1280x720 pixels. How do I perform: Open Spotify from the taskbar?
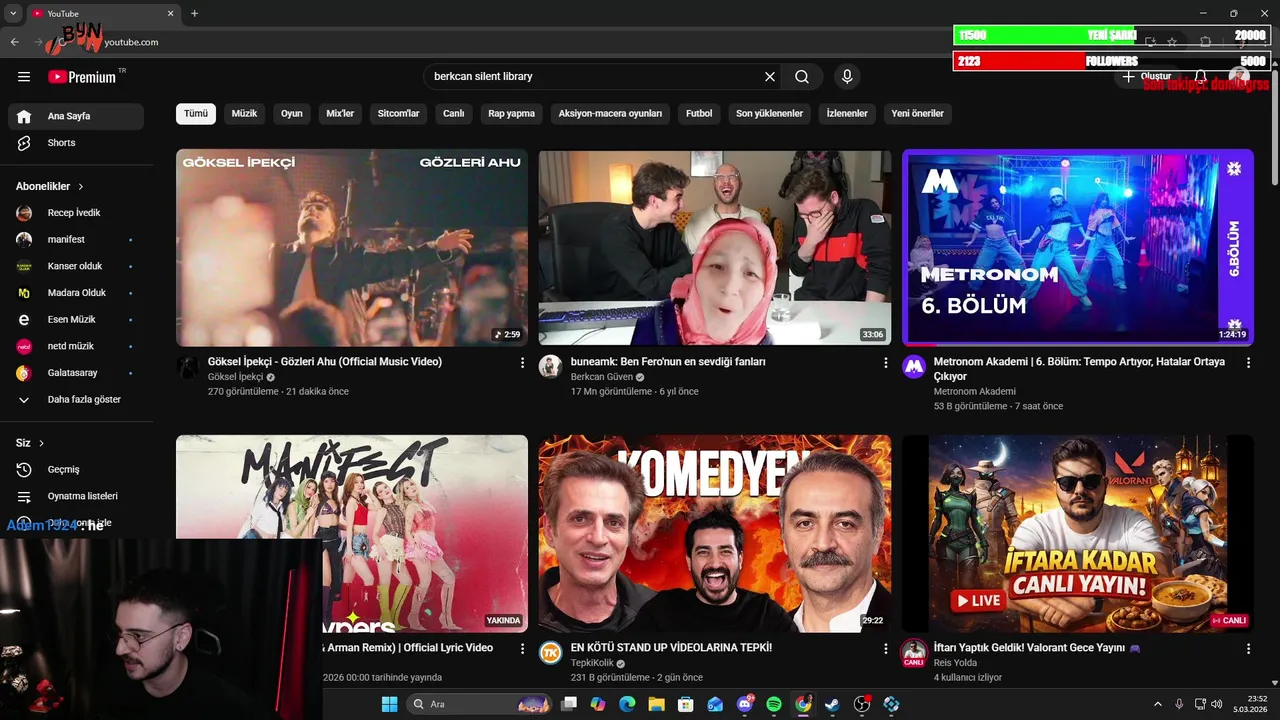click(x=774, y=704)
